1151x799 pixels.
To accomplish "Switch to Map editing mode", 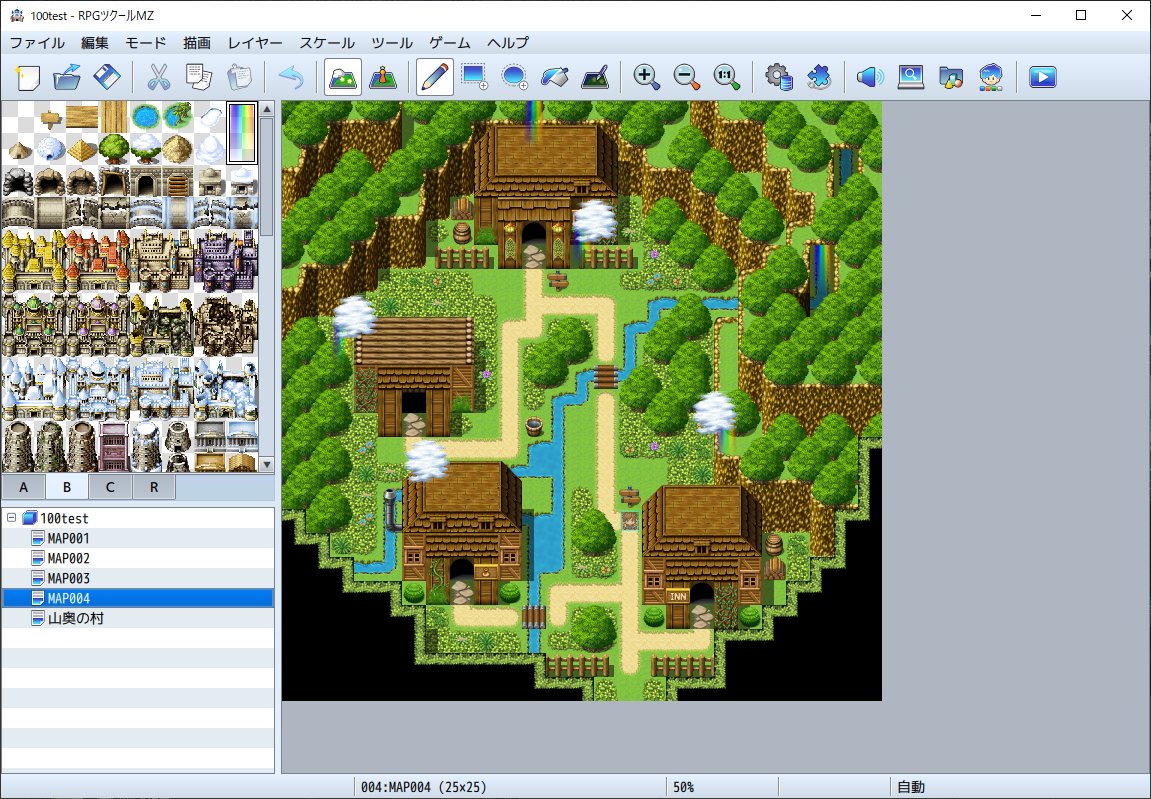I will coord(343,77).
